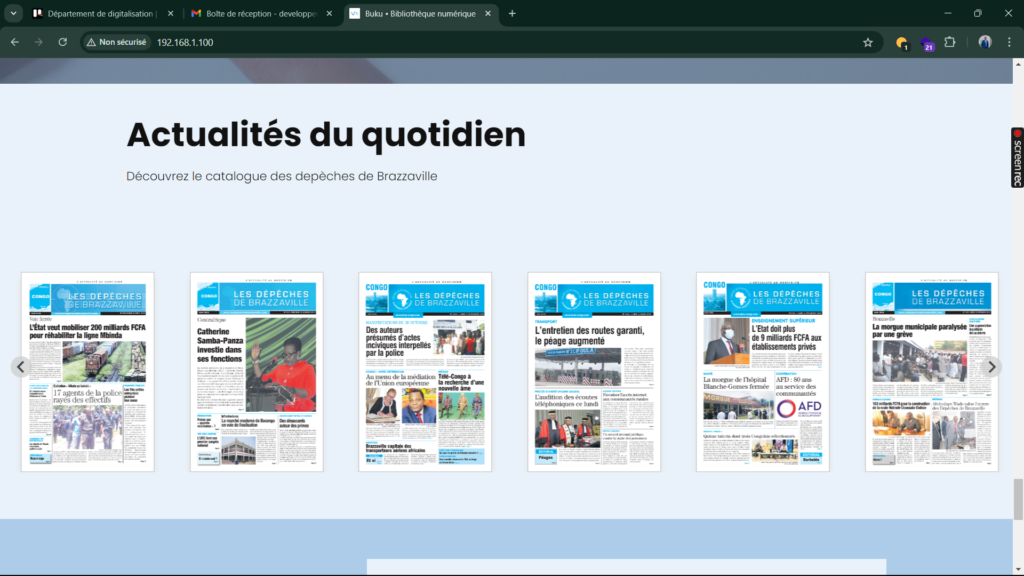This screenshot has width=1024, height=576.
Task: Open a new browser tab
Action: 512,13
